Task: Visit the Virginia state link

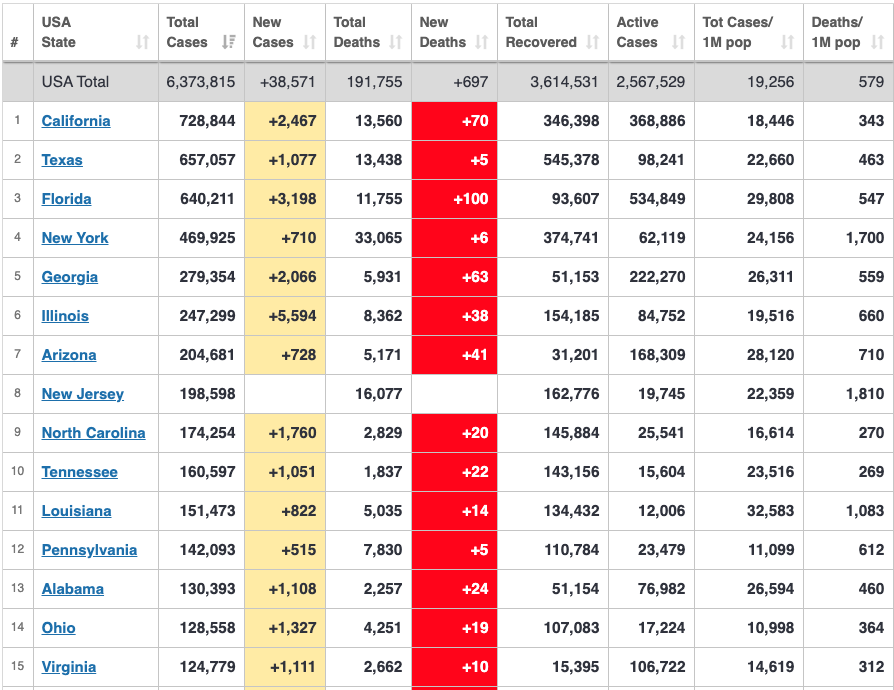Action: point(69,667)
